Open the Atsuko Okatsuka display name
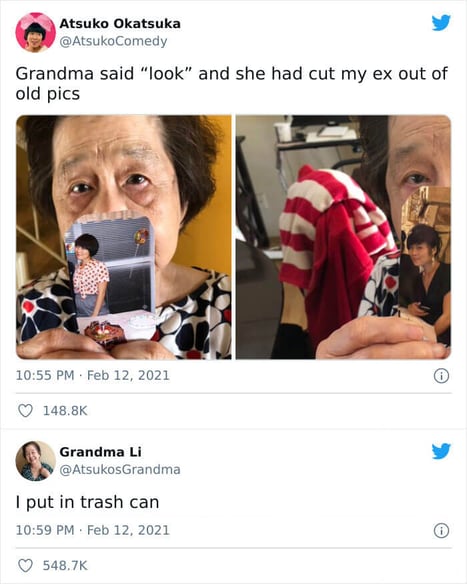This screenshot has width=467, height=584. tap(120, 23)
